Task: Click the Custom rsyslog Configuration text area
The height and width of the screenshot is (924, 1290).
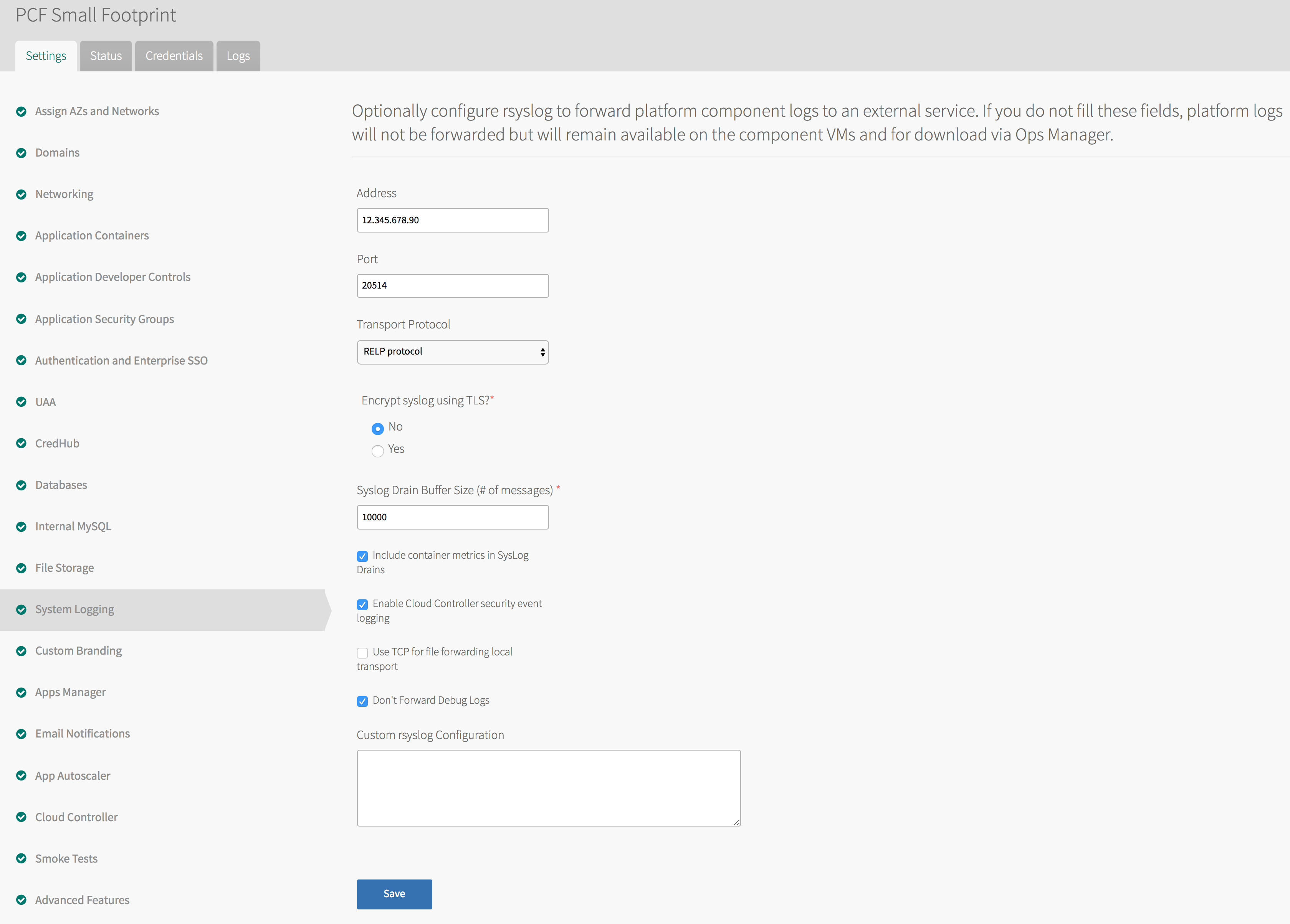Action: point(548,788)
